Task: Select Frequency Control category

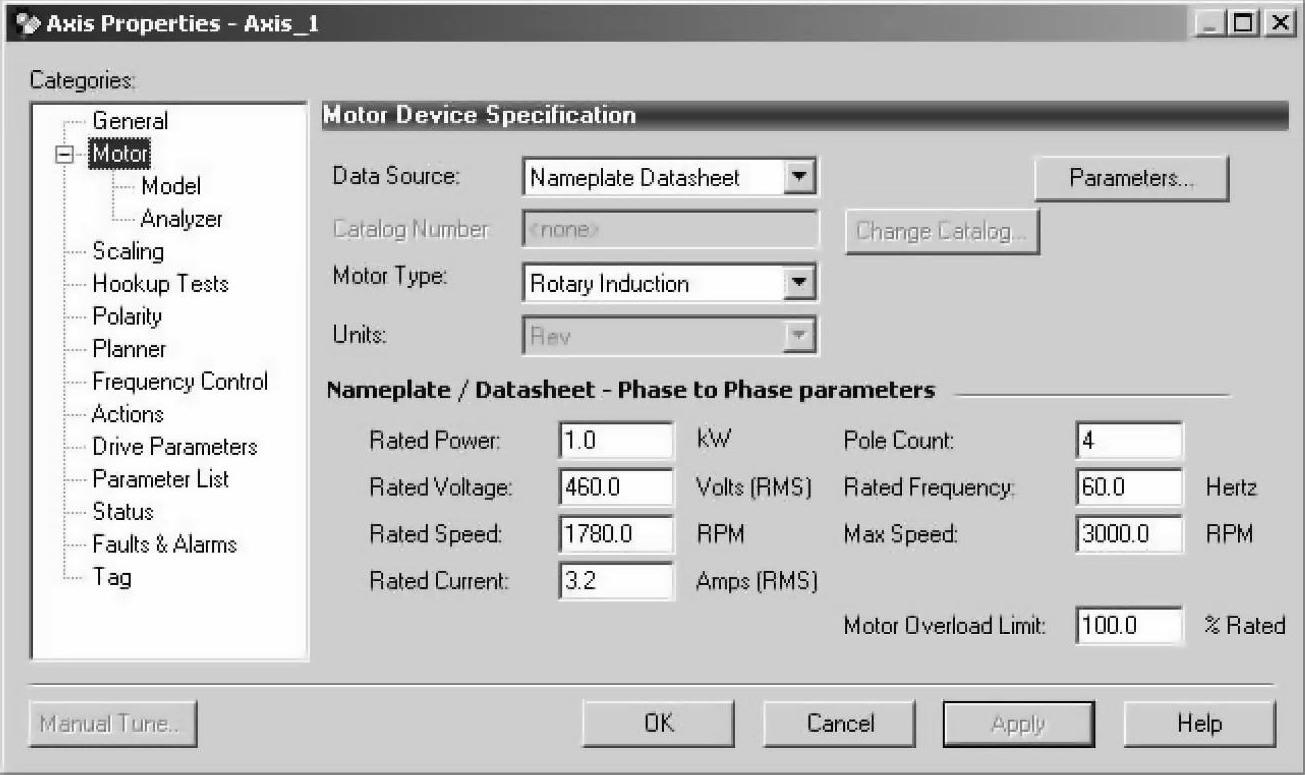Action: pos(180,381)
